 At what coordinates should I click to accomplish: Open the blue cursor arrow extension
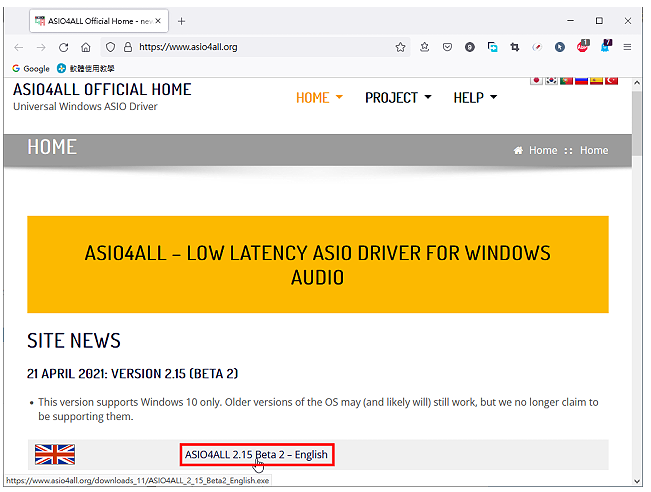click(560, 47)
